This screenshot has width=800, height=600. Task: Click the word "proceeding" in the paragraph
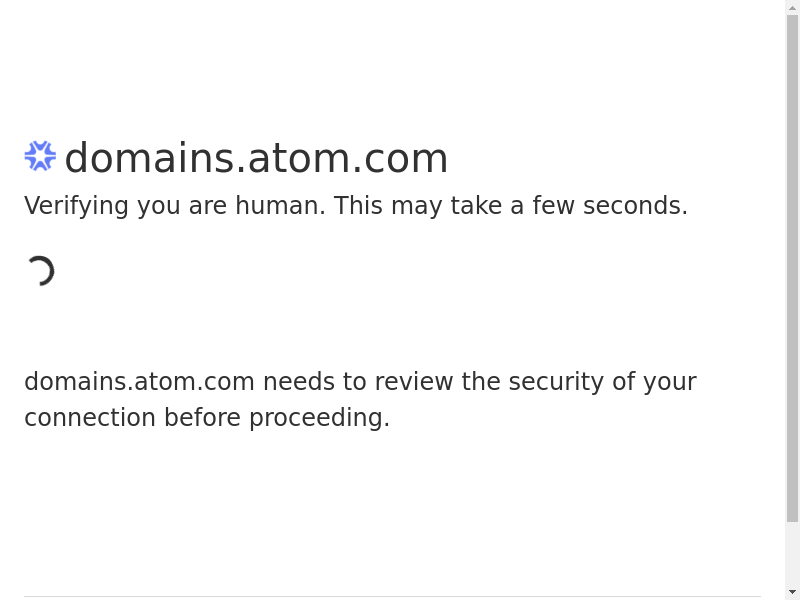[x=316, y=418]
